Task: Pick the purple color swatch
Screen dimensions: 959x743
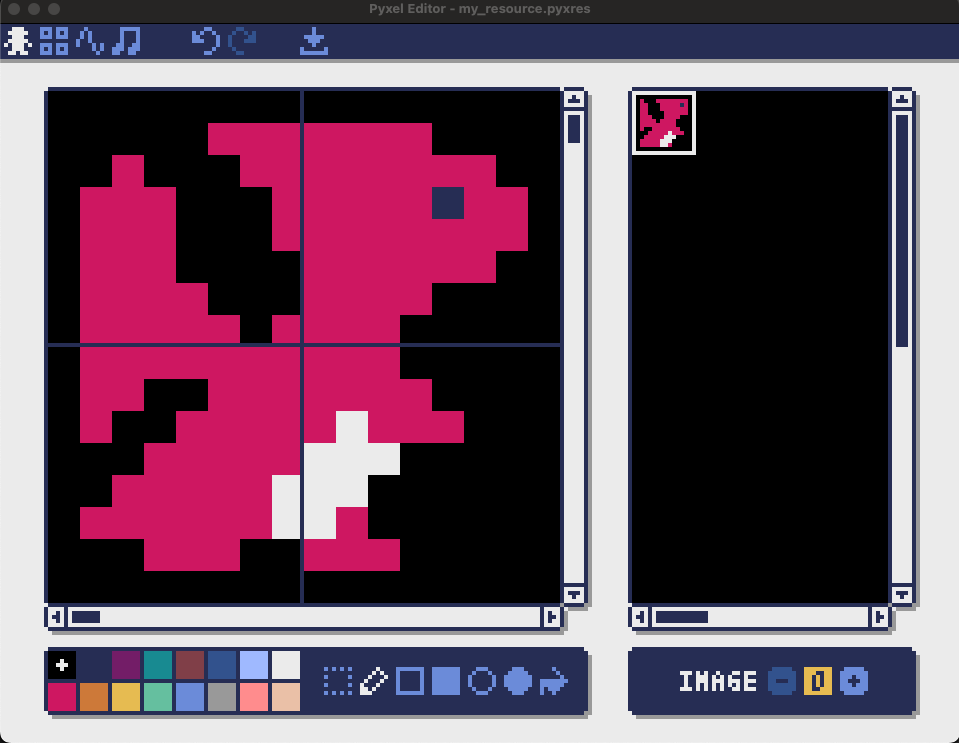Action: (x=126, y=665)
